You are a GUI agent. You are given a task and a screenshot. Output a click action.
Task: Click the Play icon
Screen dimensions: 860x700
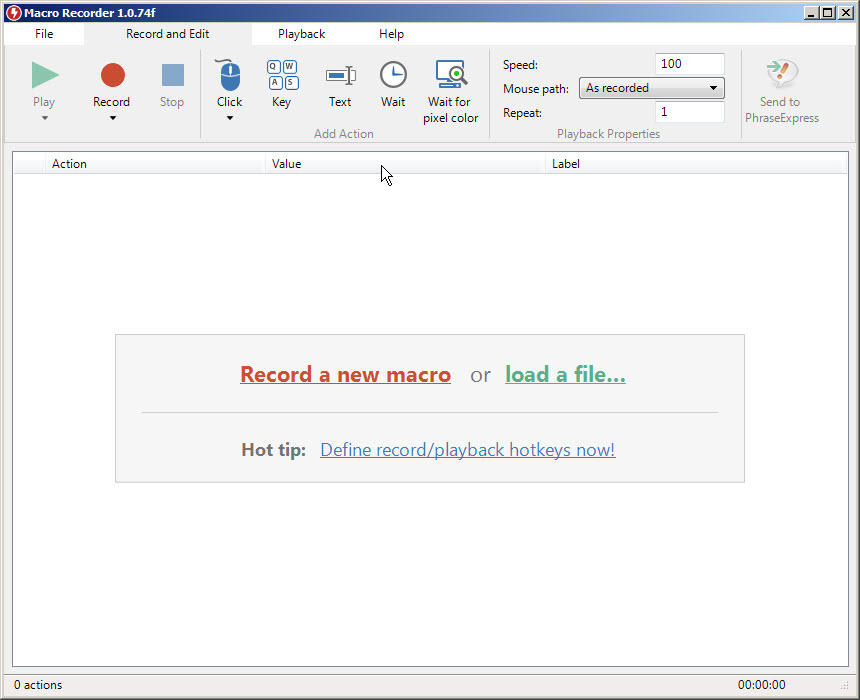click(x=44, y=73)
